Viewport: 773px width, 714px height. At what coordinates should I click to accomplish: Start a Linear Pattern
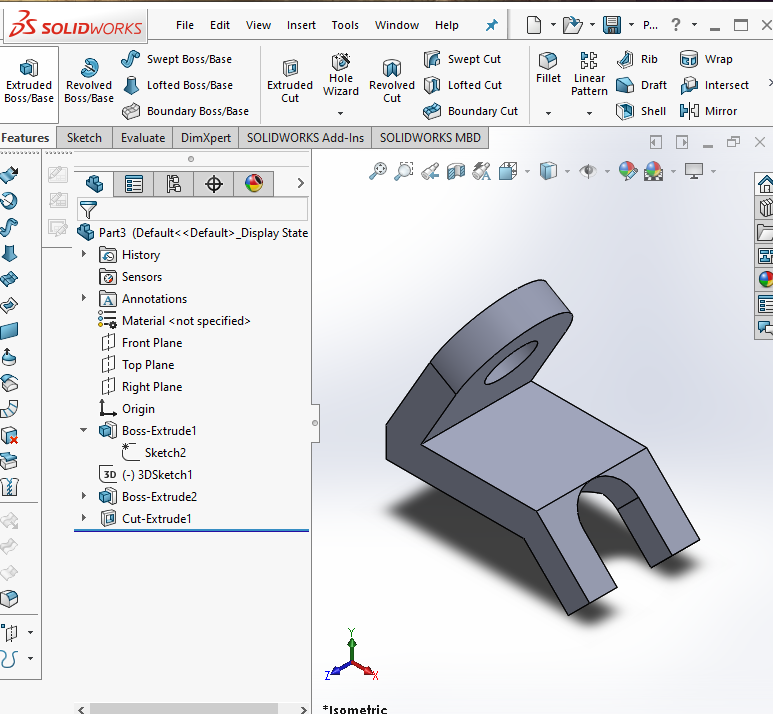tap(589, 74)
